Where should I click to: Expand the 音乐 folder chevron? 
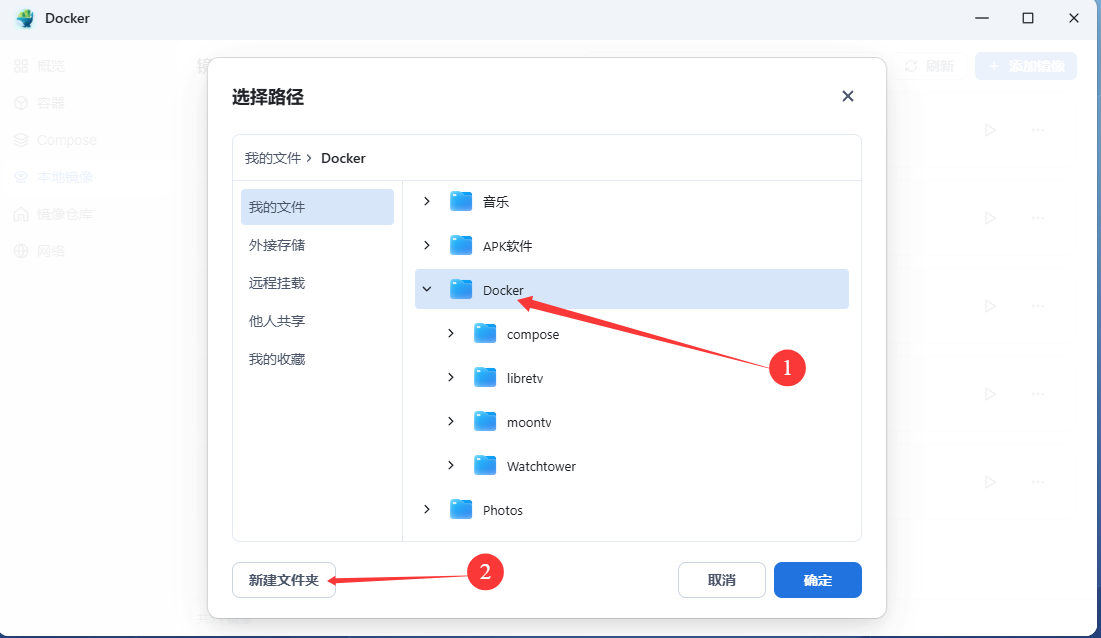(x=427, y=201)
